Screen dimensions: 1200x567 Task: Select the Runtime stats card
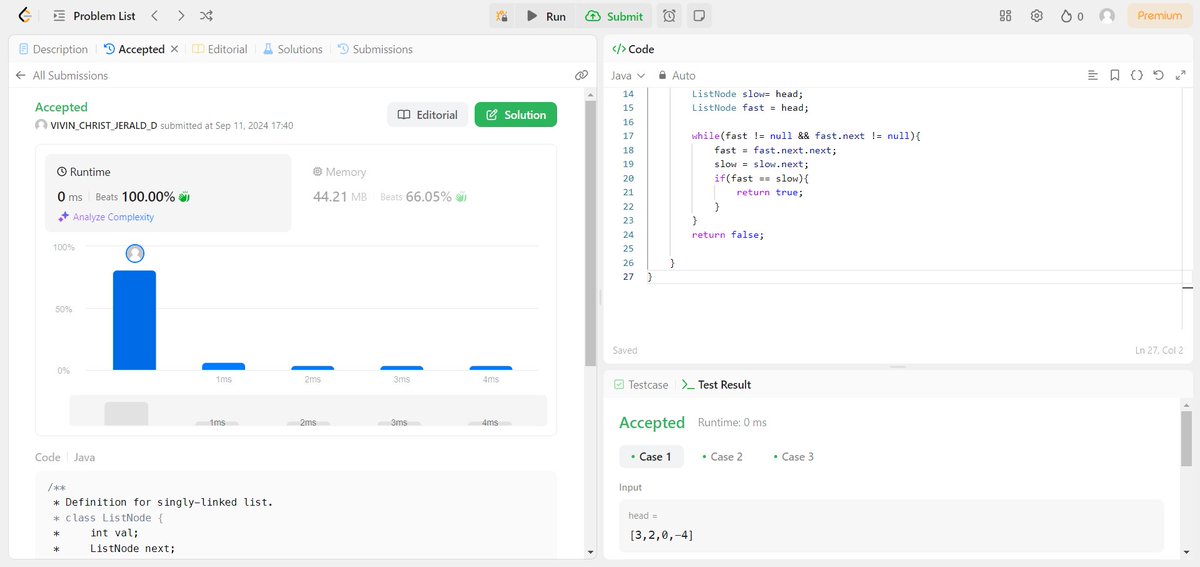click(168, 193)
